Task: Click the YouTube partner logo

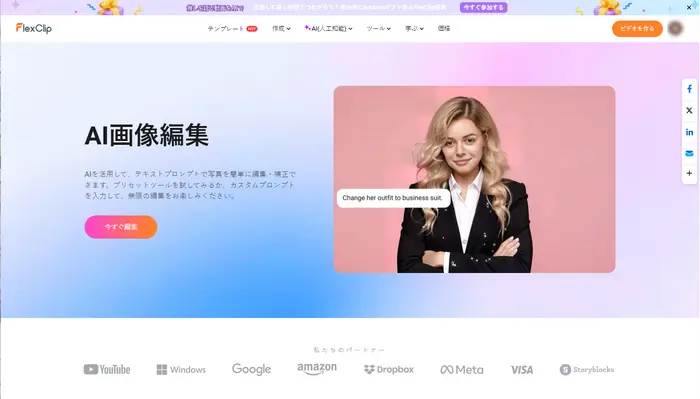Action: click(107, 370)
